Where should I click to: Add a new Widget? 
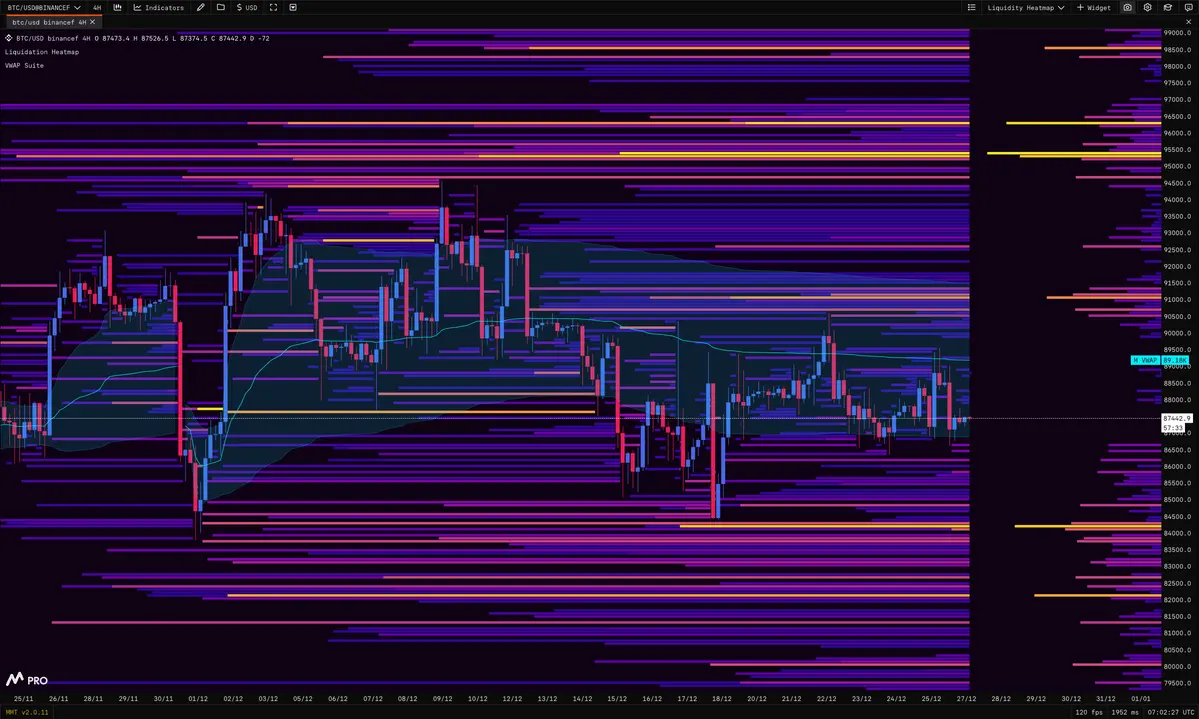[x=1093, y=8]
